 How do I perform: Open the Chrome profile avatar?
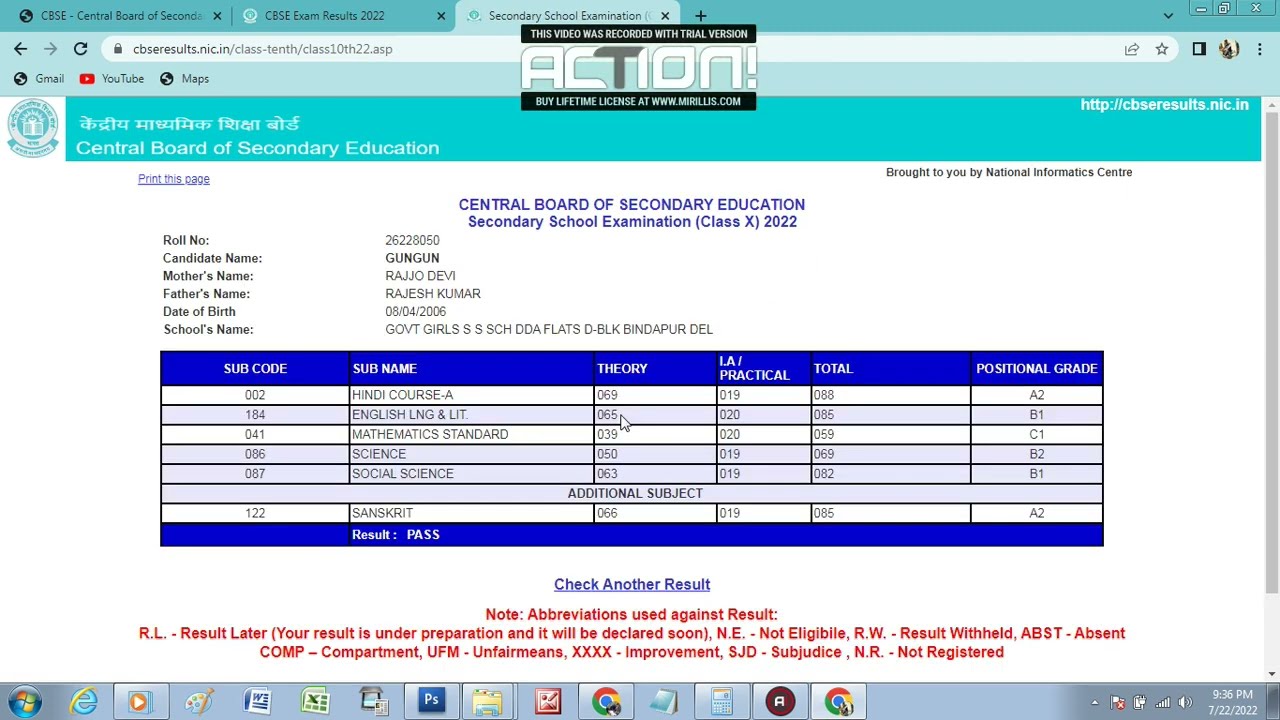1229,49
